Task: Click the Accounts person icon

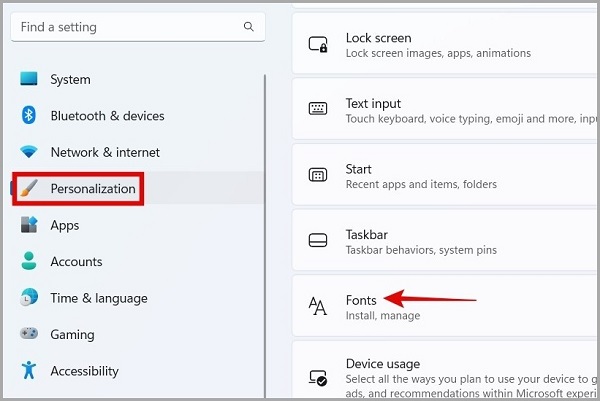Action: pyautogui.click(x=29, y=261)
